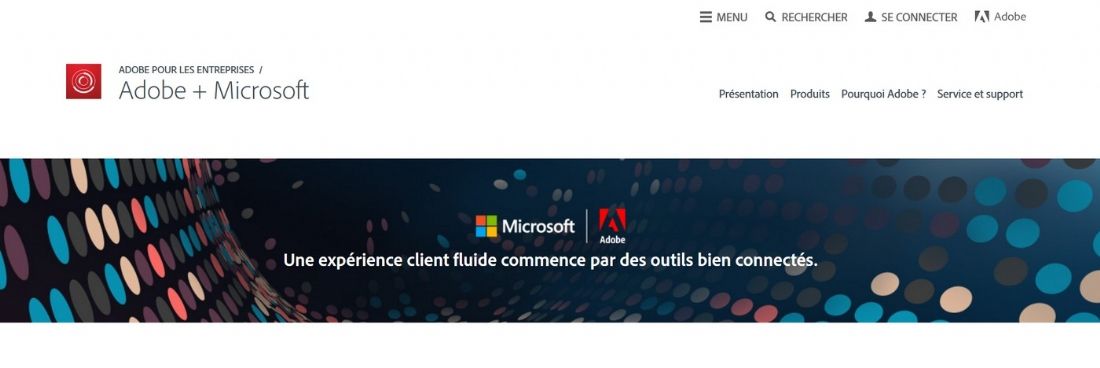The image size is (1100, 368).
Task: Click the MENU text label
Action: 732,18
